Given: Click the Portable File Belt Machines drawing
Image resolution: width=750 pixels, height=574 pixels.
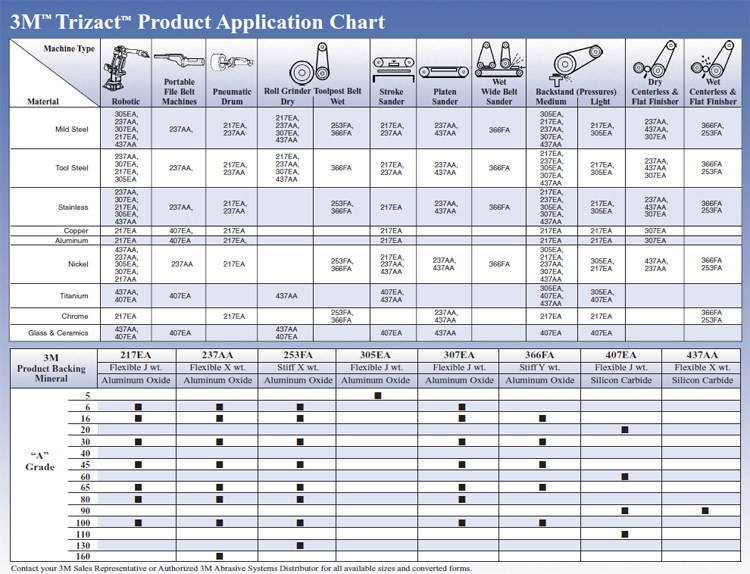Looking at the screenshot, I should coord(179,62).
